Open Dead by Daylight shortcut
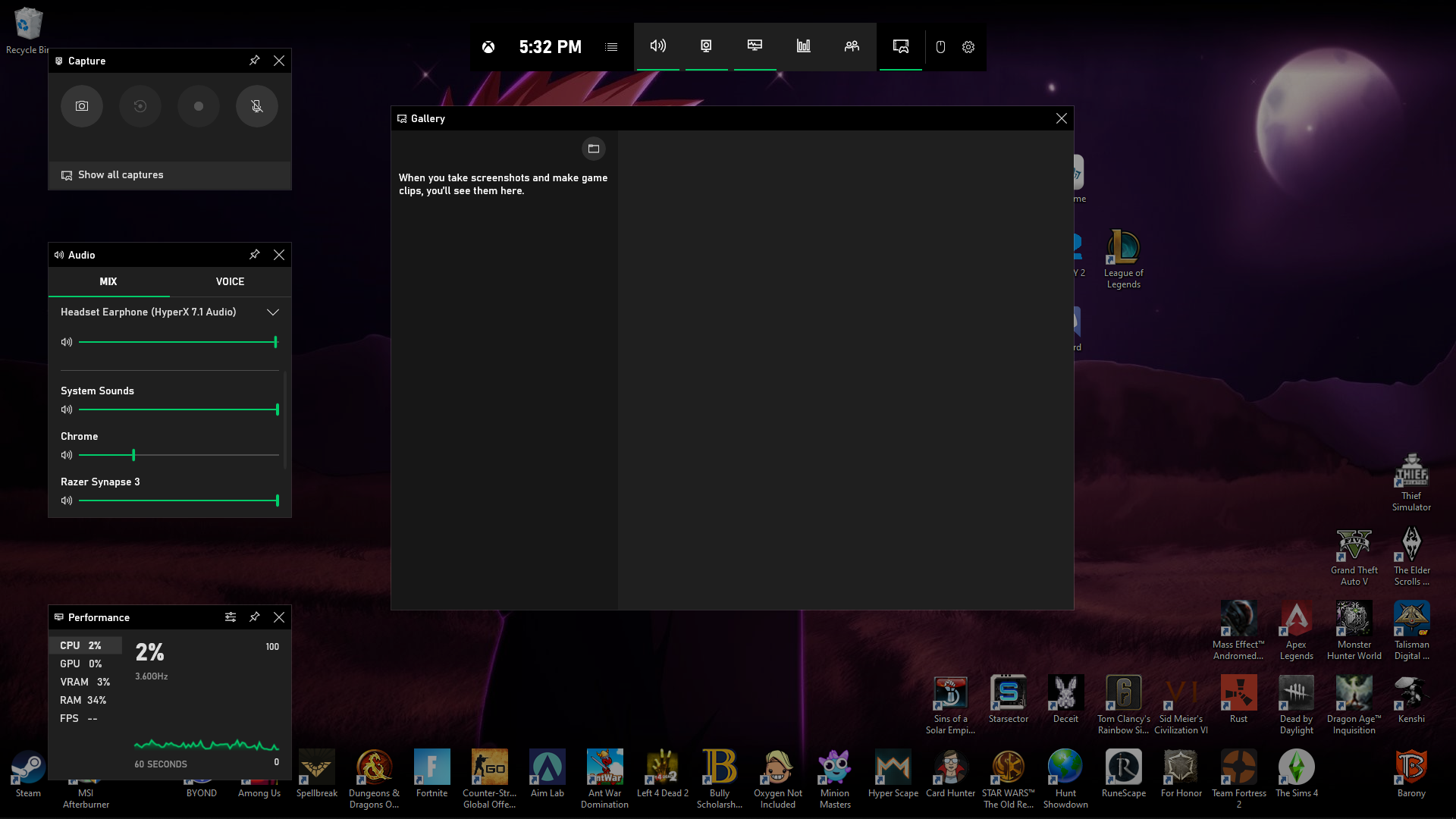Viewport: 1456px width, 819px height. coord(1296,705)
